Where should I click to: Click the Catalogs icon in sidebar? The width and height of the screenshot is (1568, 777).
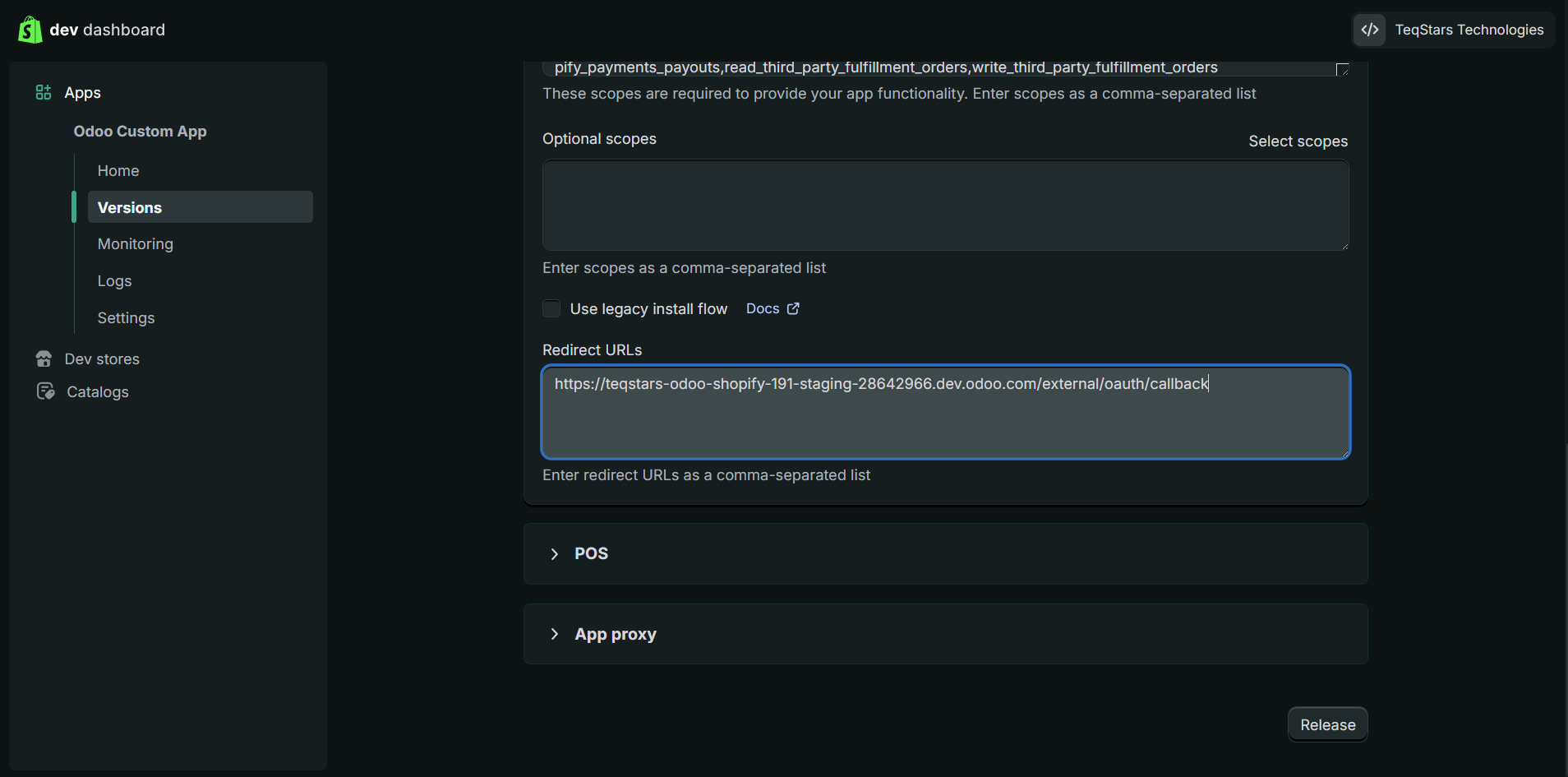[45, 391]
